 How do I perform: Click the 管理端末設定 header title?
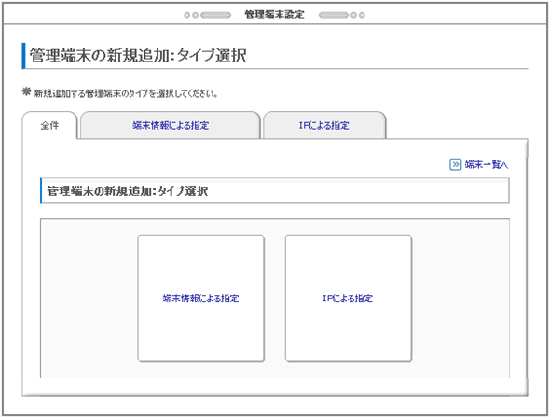click(275, 15)
